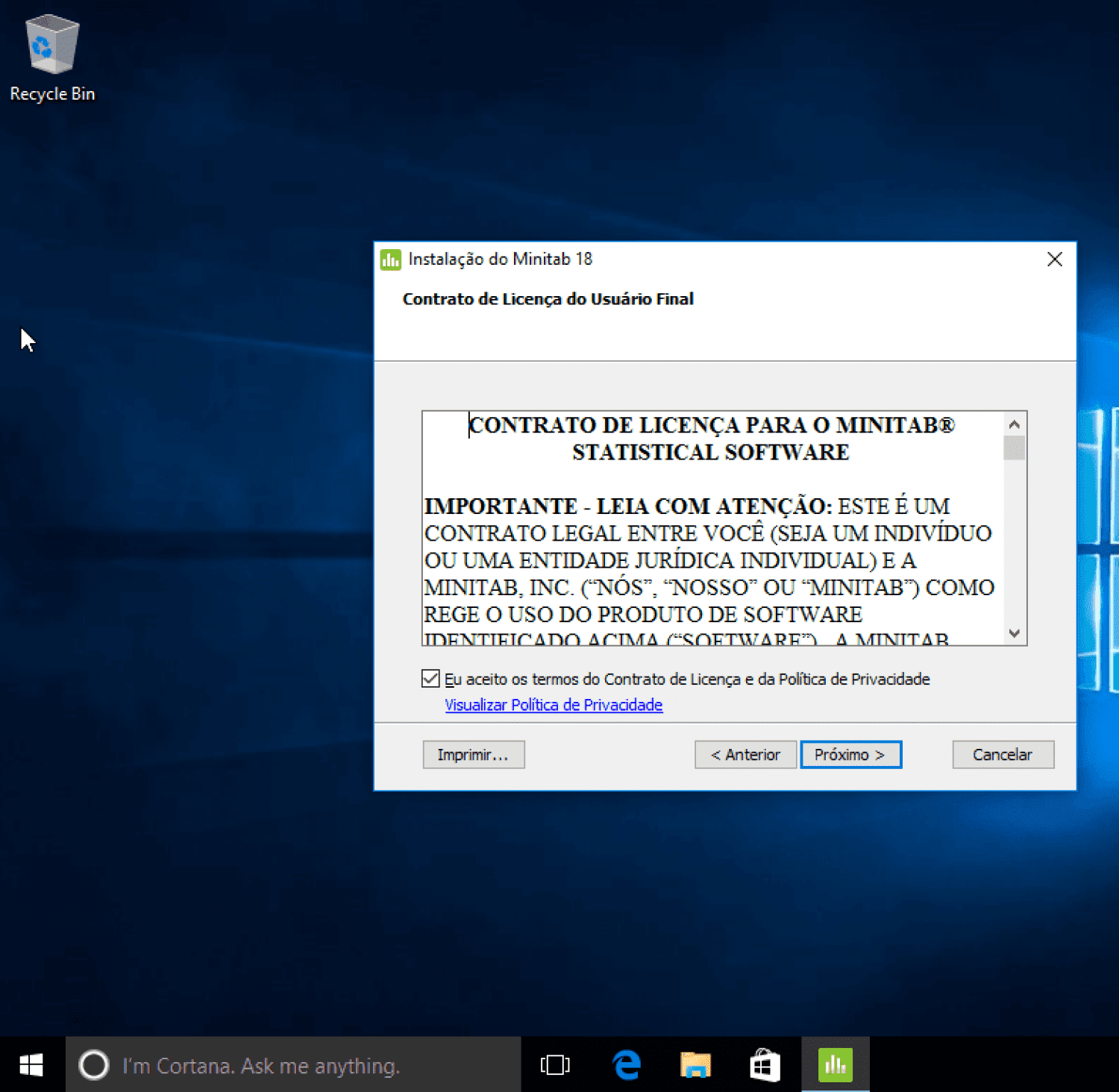This screenshot has width=1119, height=1092.
Task: Select the Minitab installer taskbar icon
Action: pyautogui.click(x=836, y=1064)
